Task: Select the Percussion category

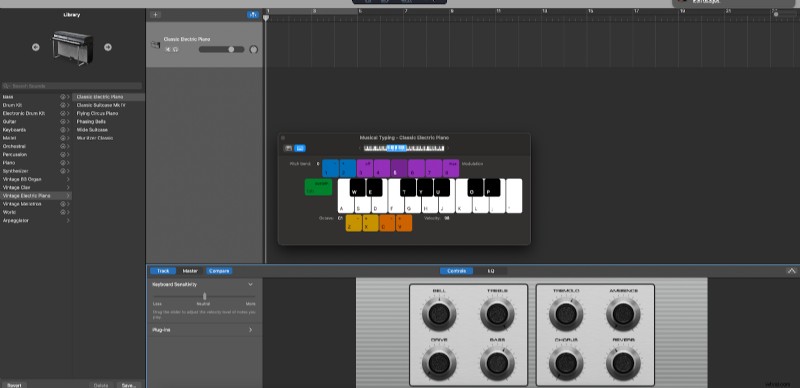Action: pos(35,154)
